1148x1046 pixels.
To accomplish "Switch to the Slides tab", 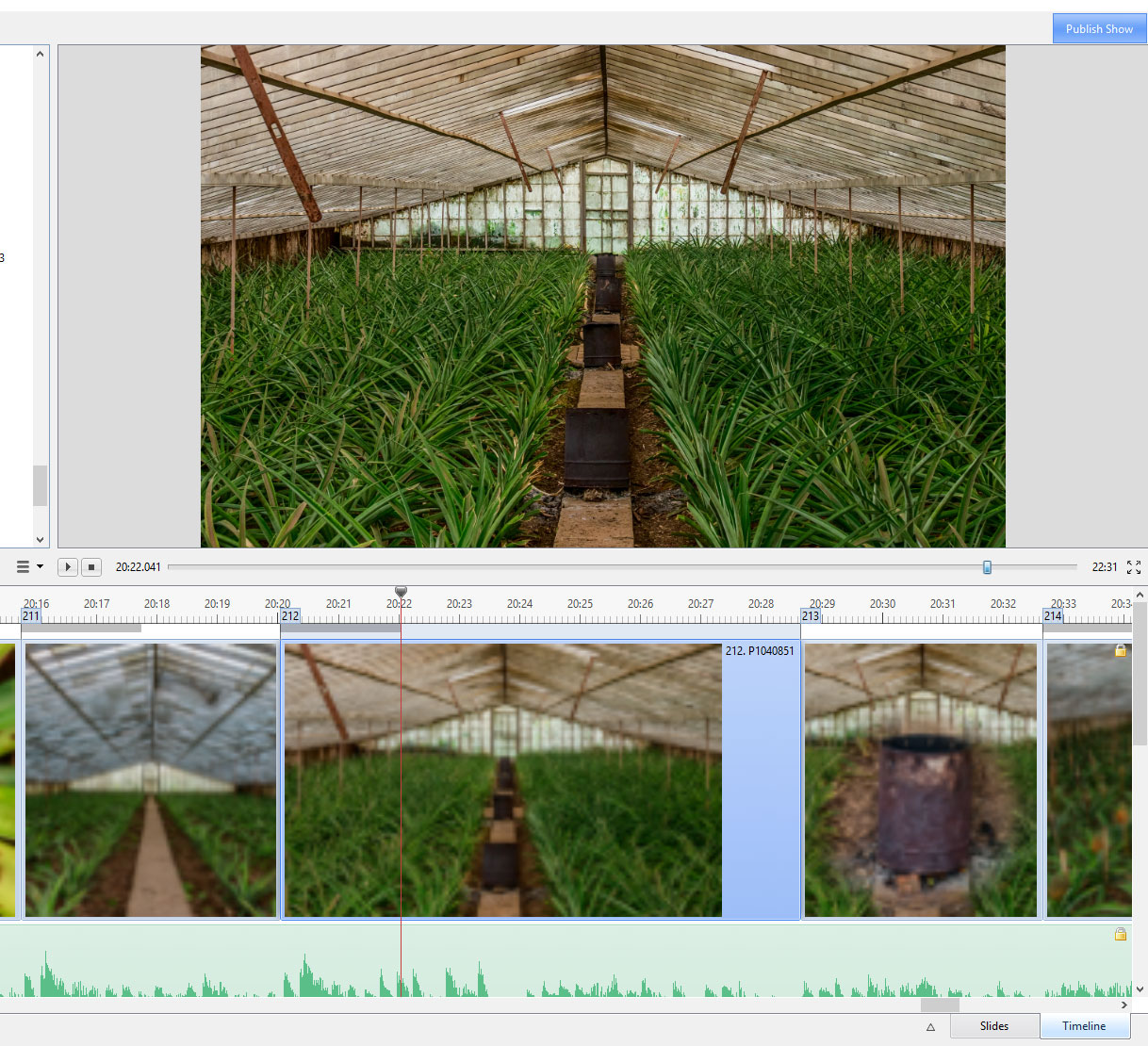I will pos(993,1026).
